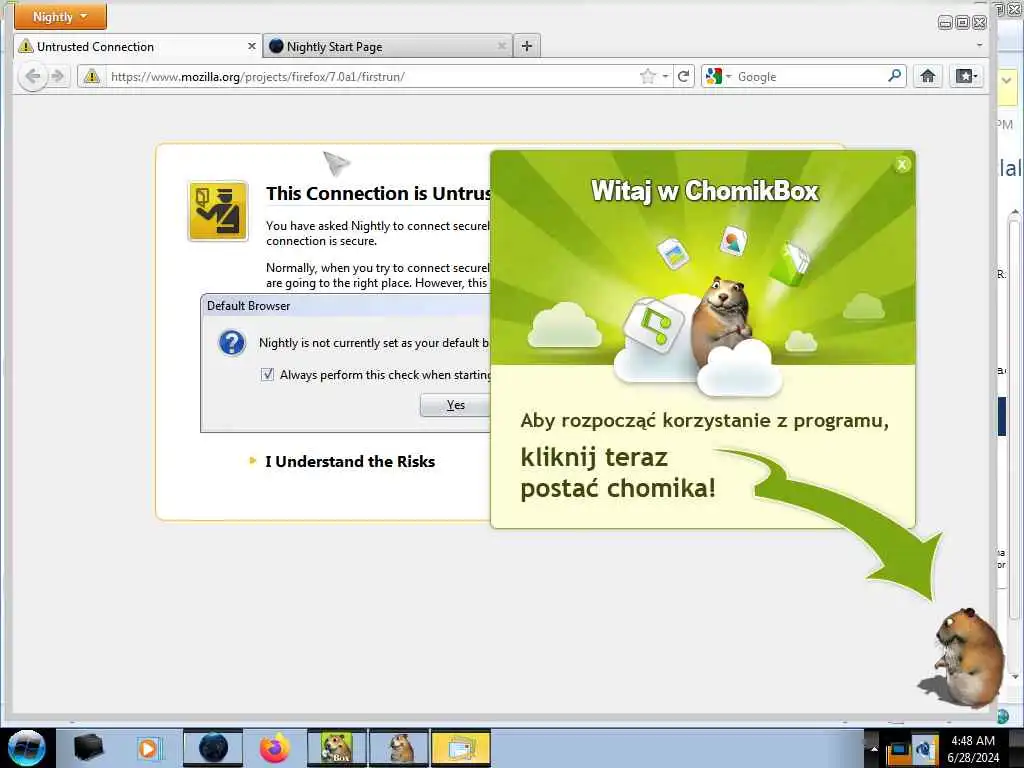The height and width of the screenshot is (768, 1024).
Task: Click the green book icon in banner
Action: pos(790,263)
